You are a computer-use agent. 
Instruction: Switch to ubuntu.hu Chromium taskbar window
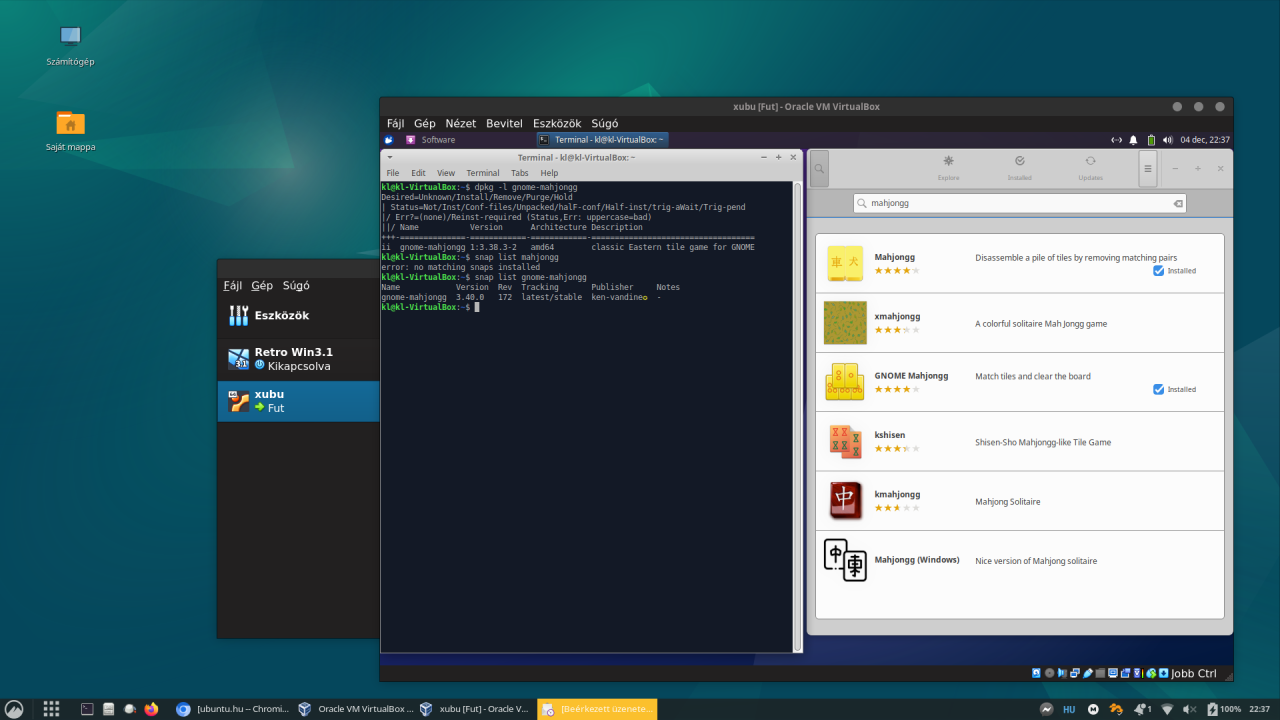[x=232, y=709]
